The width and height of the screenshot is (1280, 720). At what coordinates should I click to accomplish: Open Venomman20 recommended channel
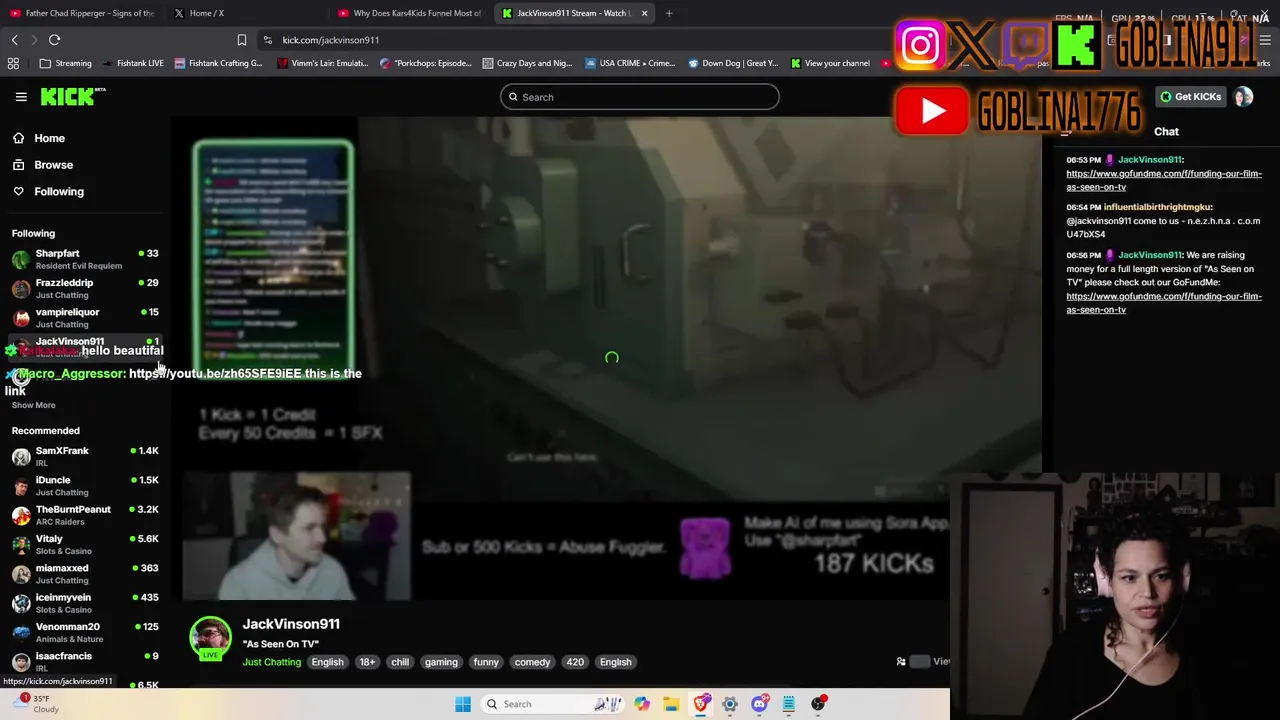pyautogui.click(x=85, y=632)
